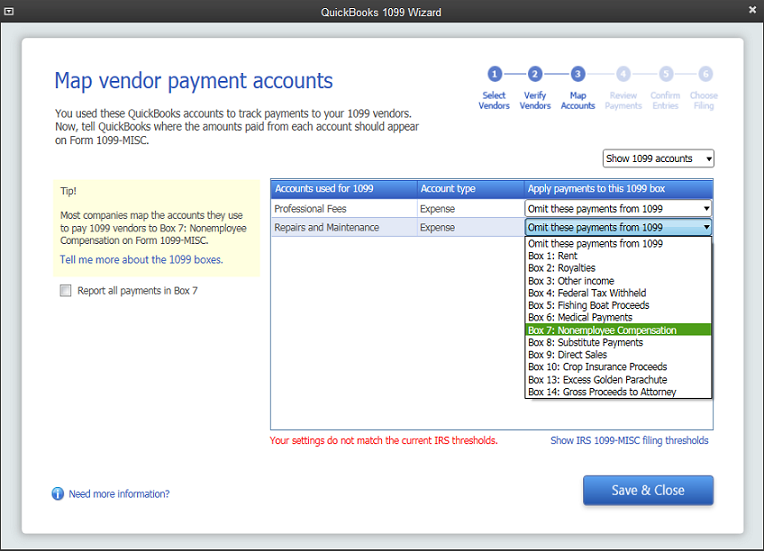Open the Show 1099 accounts dropdown

(658, 158)
